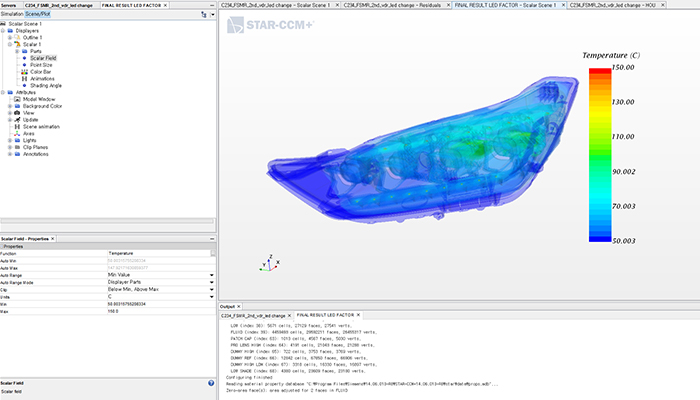Image resolution: width=700 pixels, height=400 pixels.
Task: Open the explorer panel options dropdown arrow
Action: pyautogui.click(x=212, y=14)
